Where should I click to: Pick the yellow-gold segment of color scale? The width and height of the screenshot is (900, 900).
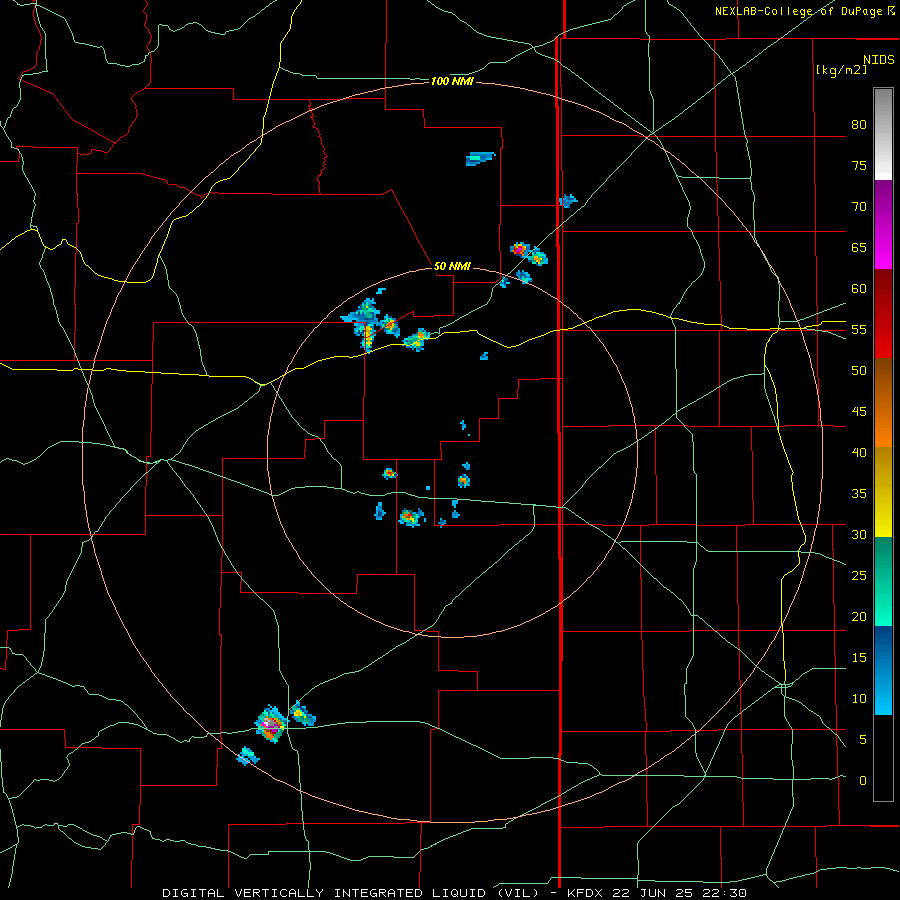pyautogui.click(x=883, y=491)
